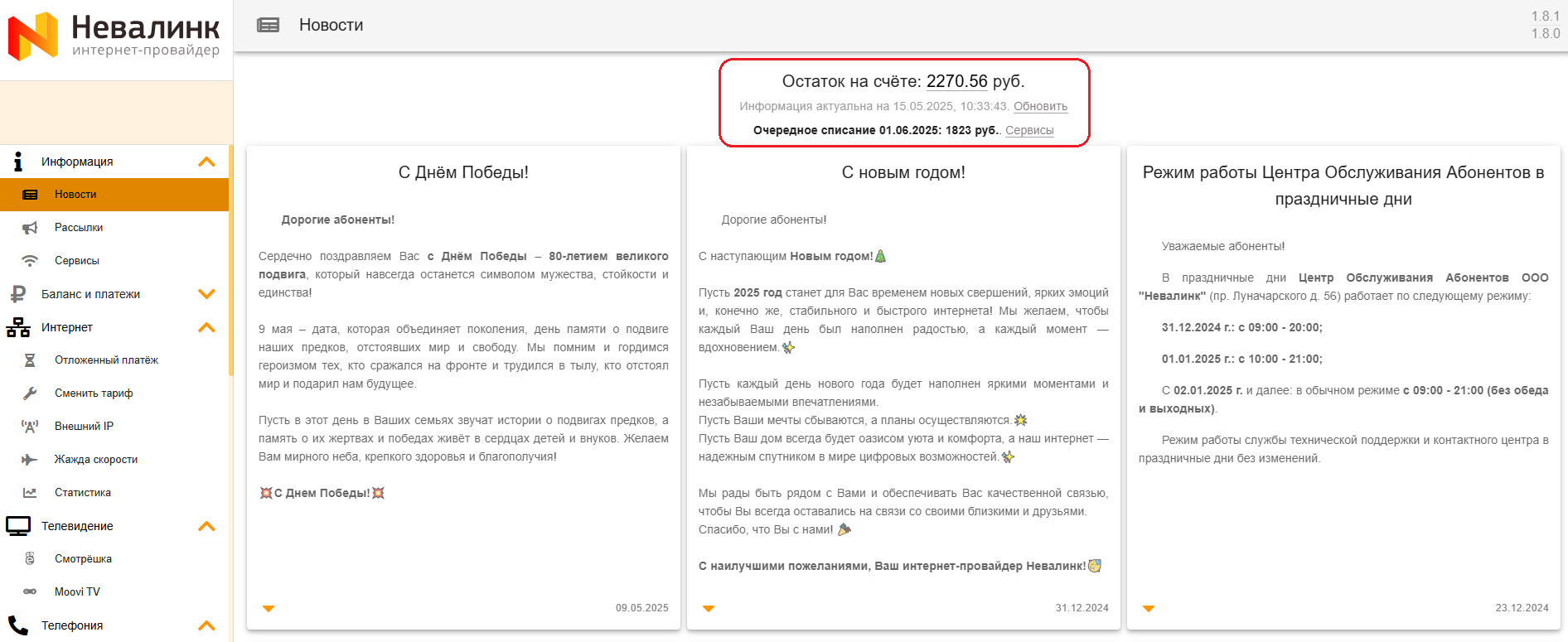Click the Обновить link to refresh balance
The height and width of the screenshot is (642, 1568).
tap(1040, 106)
